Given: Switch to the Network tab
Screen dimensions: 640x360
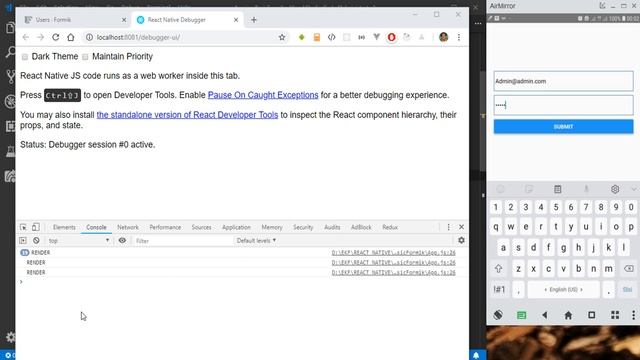Looking at the screenshot, I should 128,227.
